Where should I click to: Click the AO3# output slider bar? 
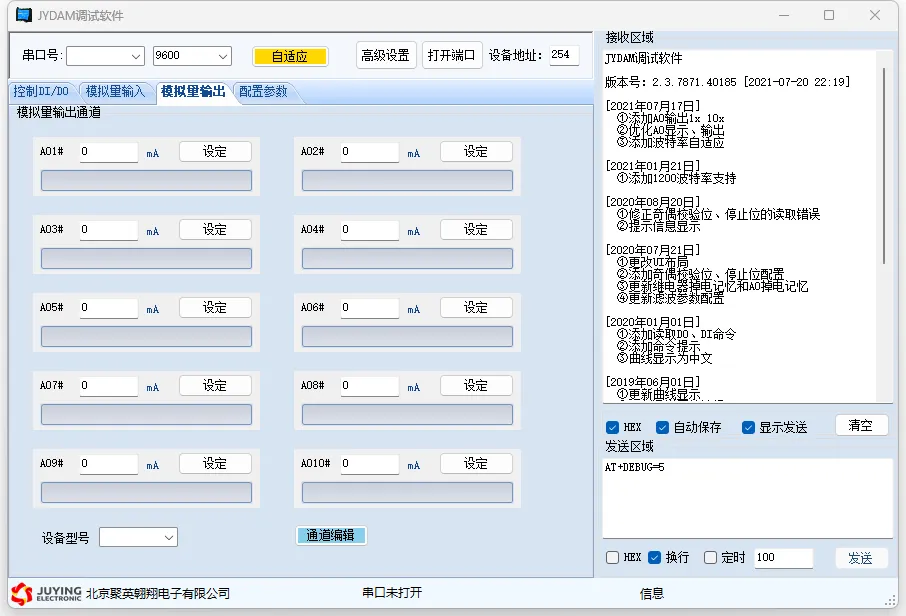pos(146,258)
